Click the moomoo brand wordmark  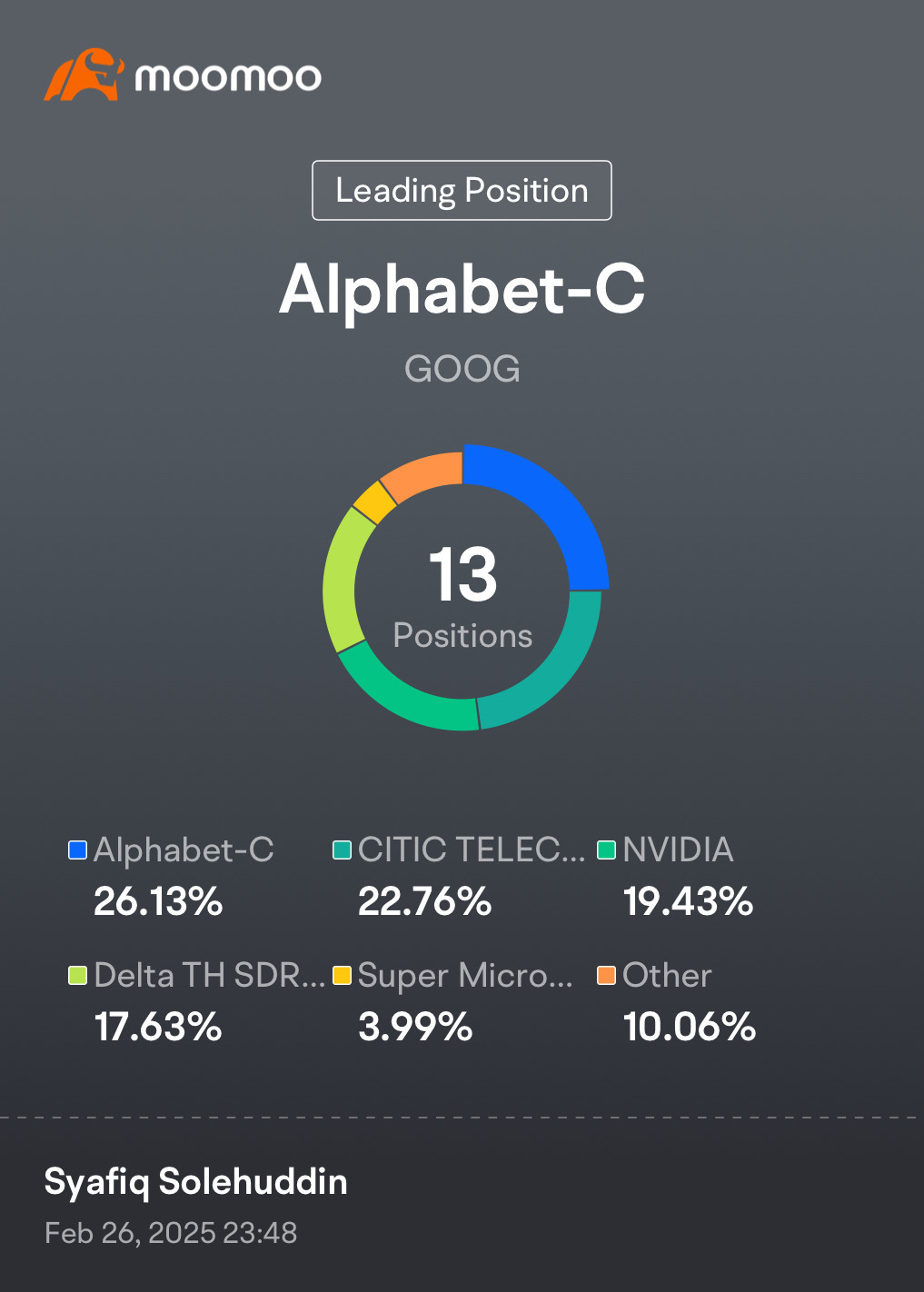coord(228,77)
